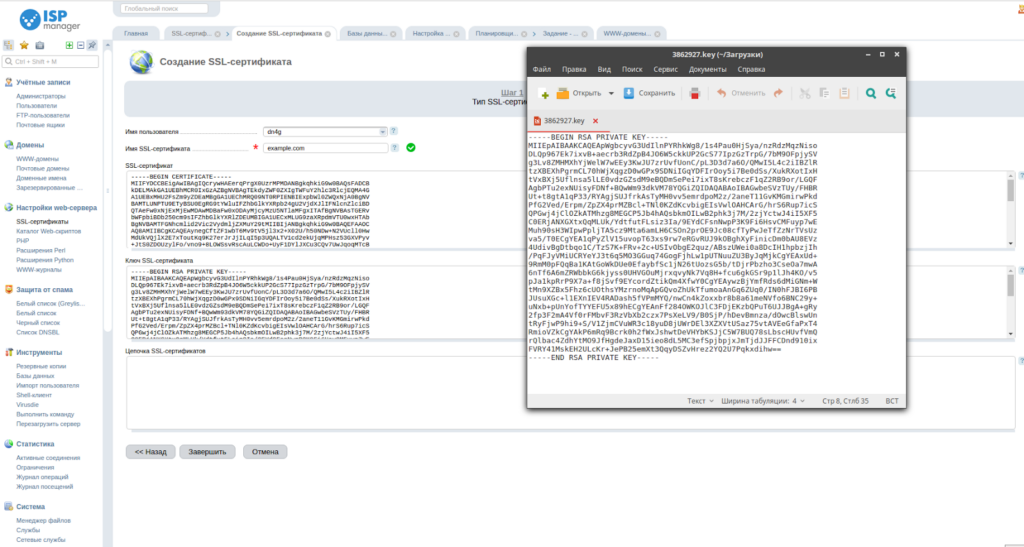The image size is (1024, 547).
Task: Click help icon next to Имя SSL-сертификата
Action: click(394, 148)
